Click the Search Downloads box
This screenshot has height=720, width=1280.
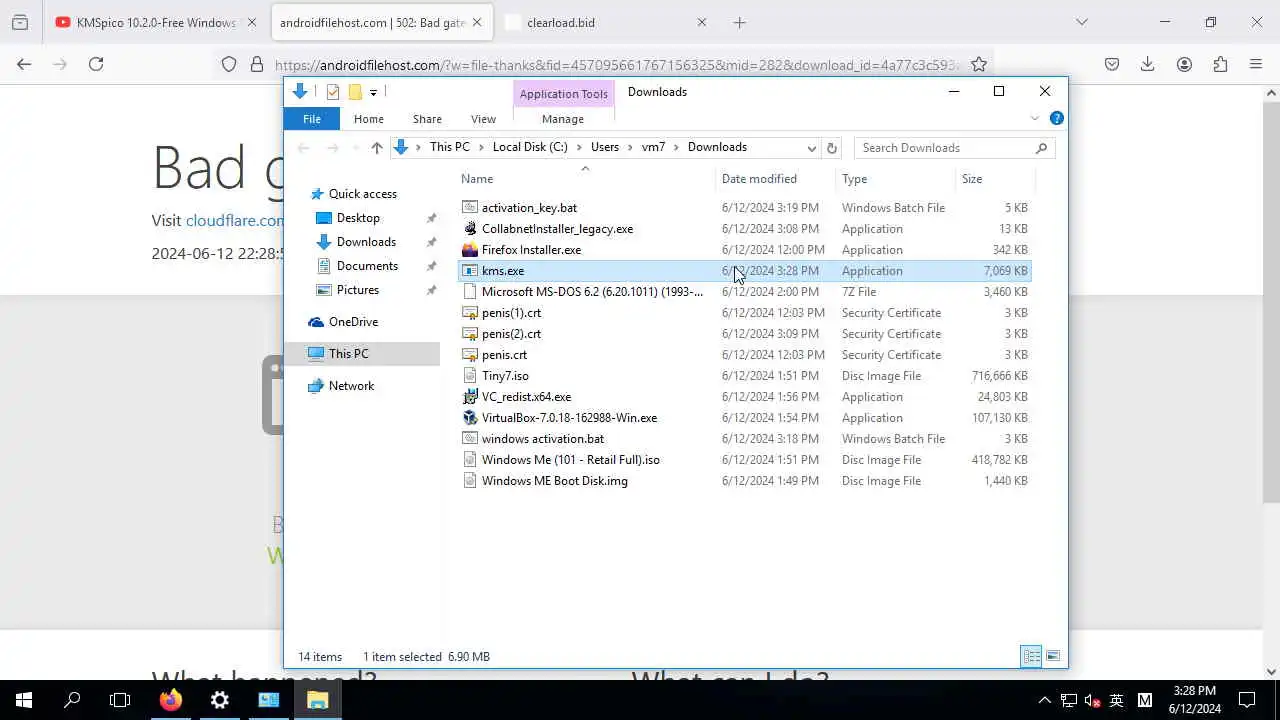point(954,147)
